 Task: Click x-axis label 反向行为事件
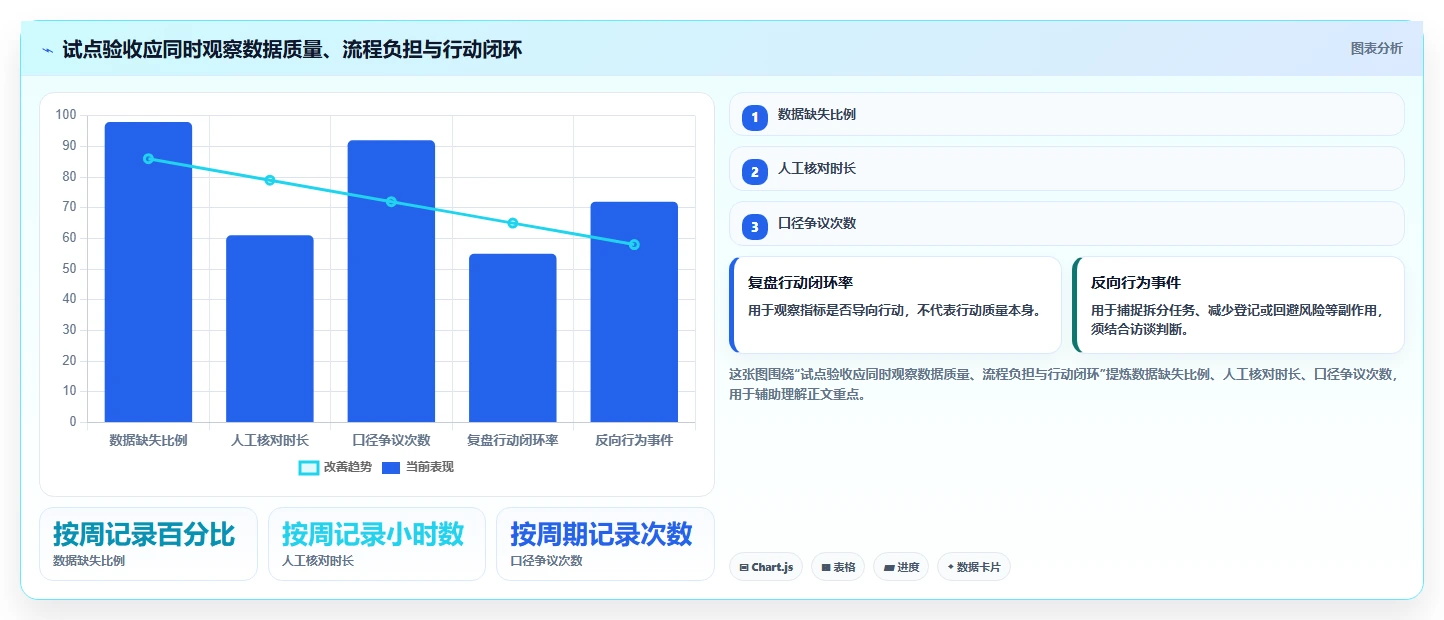634,440
